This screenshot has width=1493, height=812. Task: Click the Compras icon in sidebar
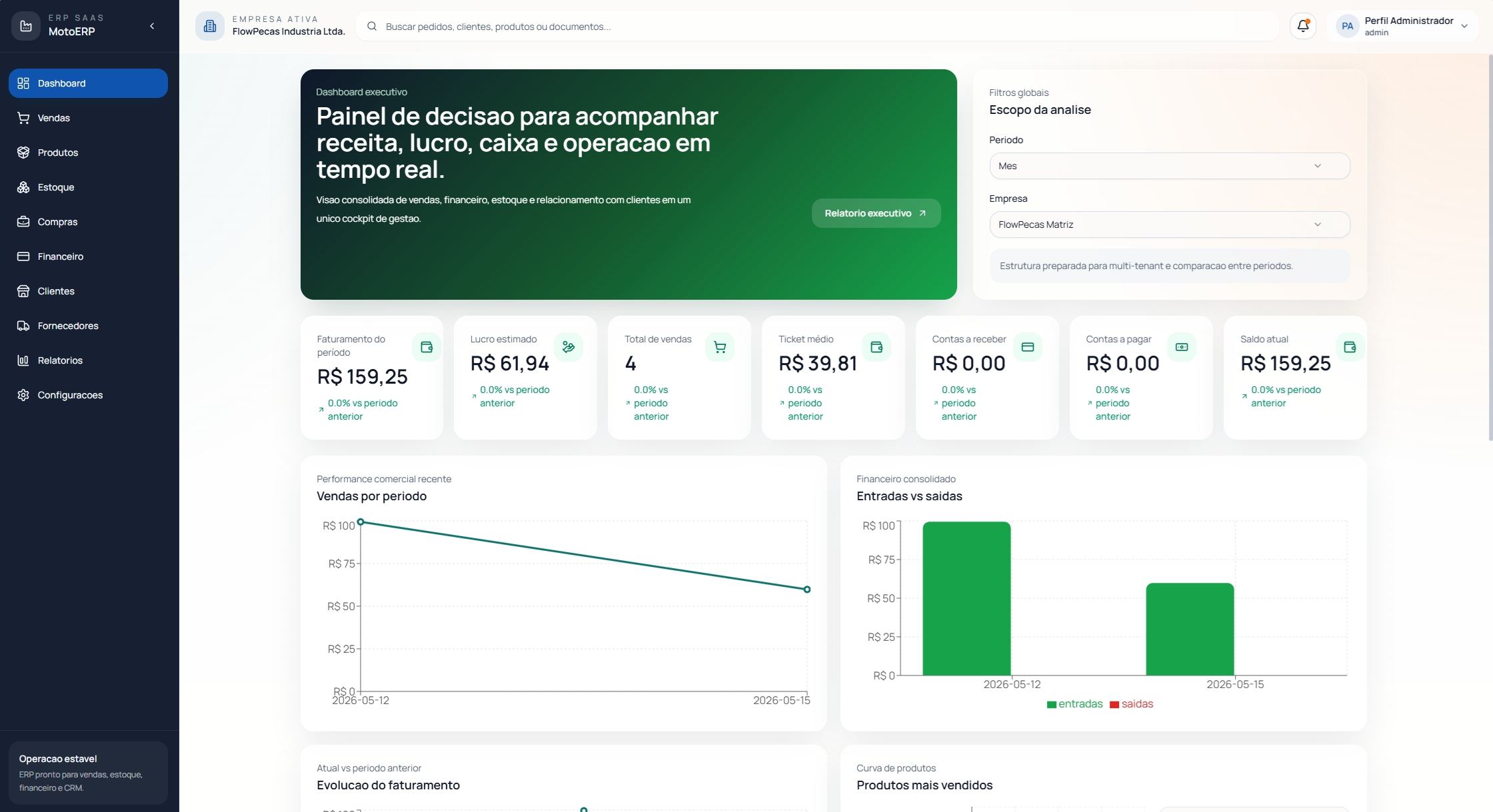23,222
